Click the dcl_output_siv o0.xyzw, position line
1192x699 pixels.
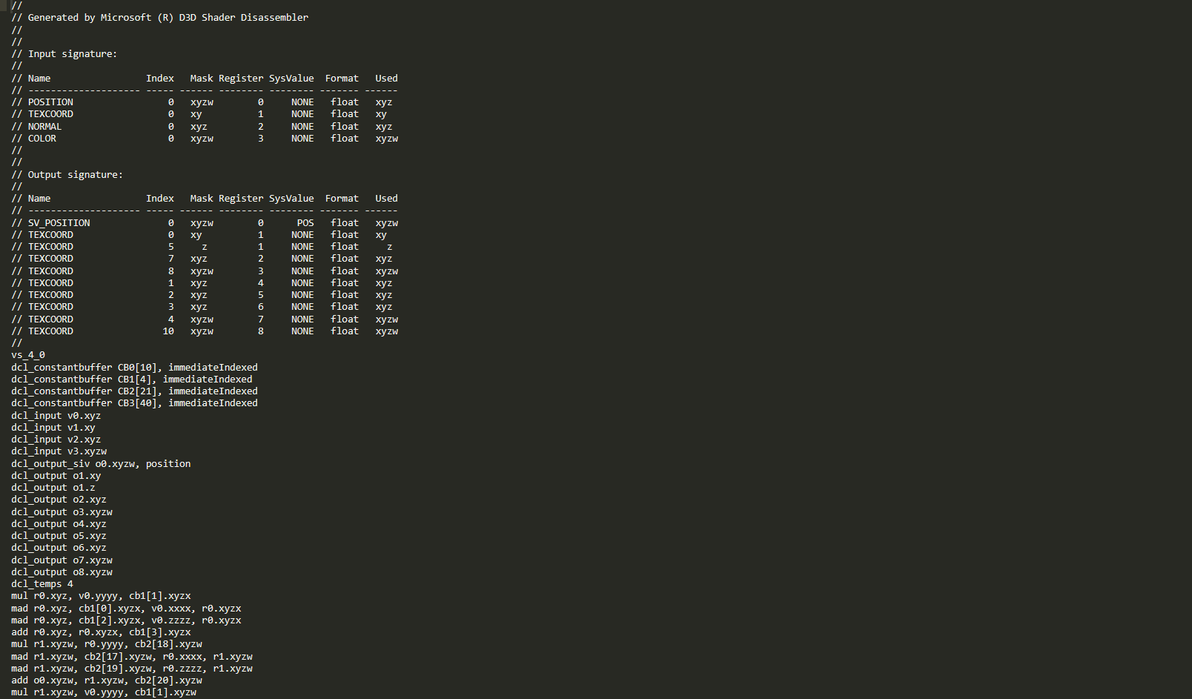101,464
